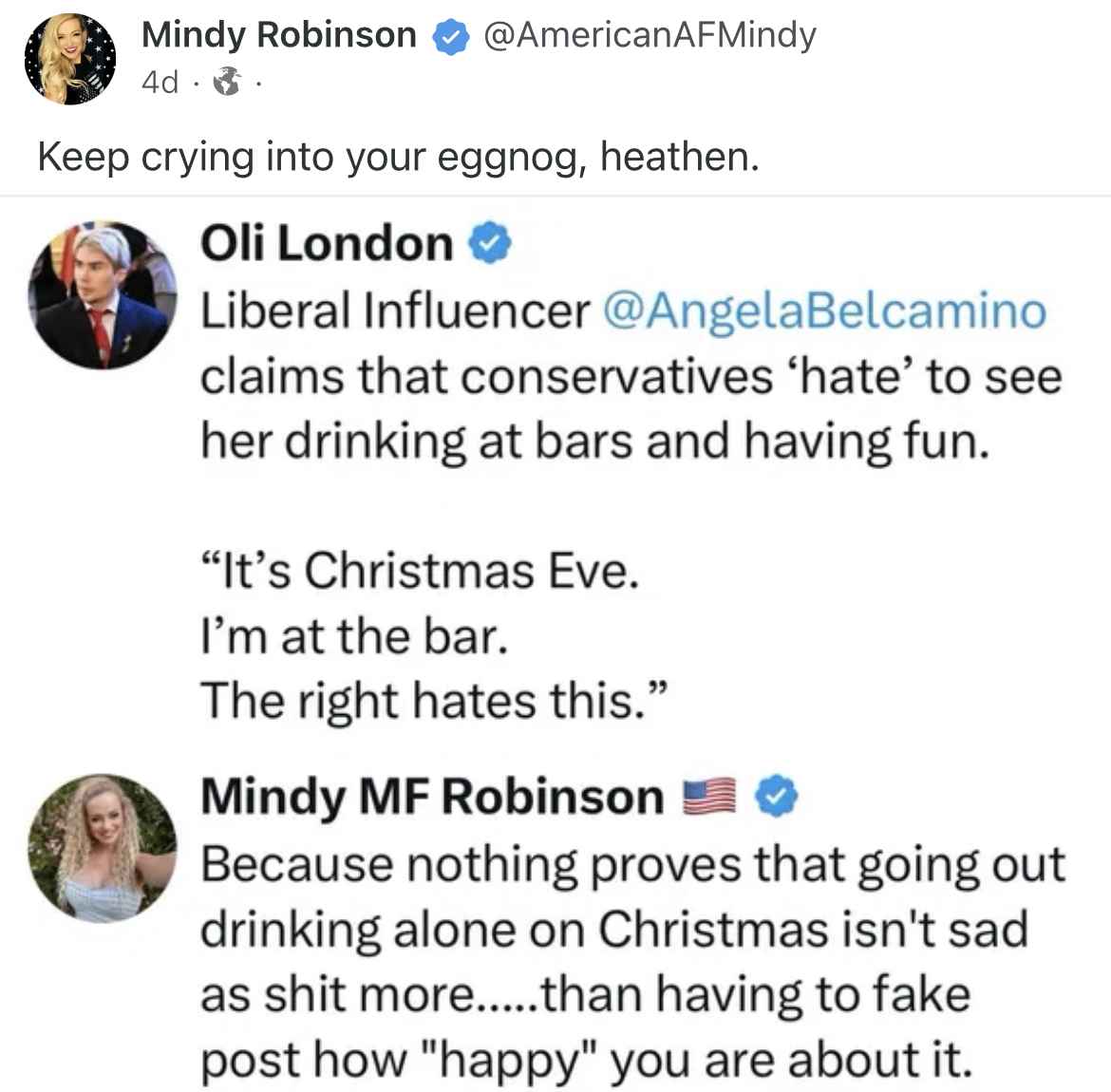This screenshot has width=1111, height=1092.
Task: Open Mindy MF Robinson's avatar photo
Action: (103, 848)
